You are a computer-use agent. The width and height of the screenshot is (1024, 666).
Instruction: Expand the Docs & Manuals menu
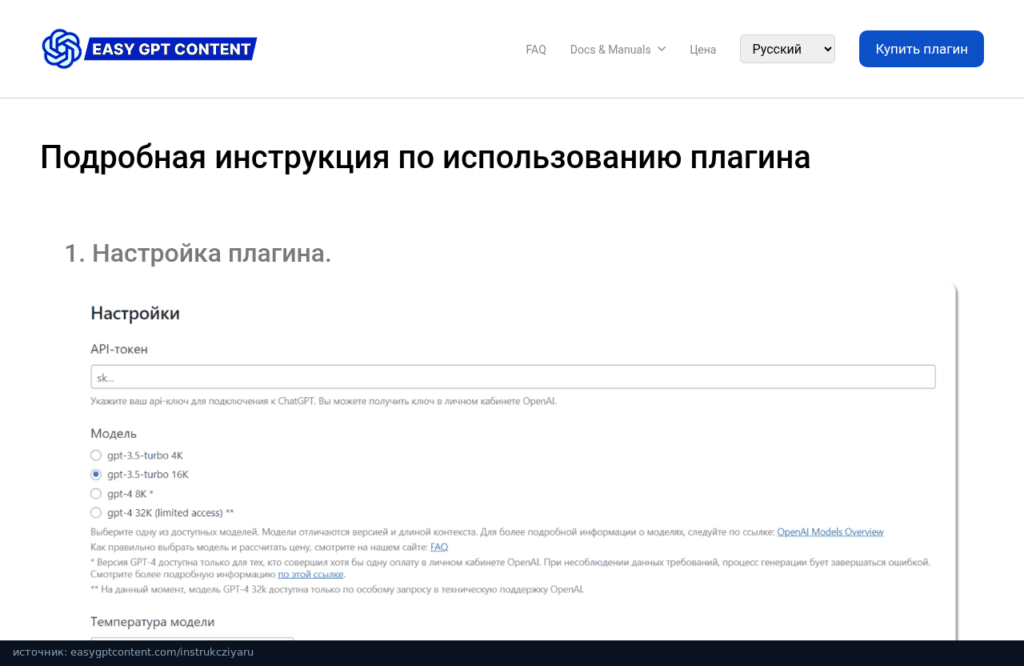coord(618,50)
